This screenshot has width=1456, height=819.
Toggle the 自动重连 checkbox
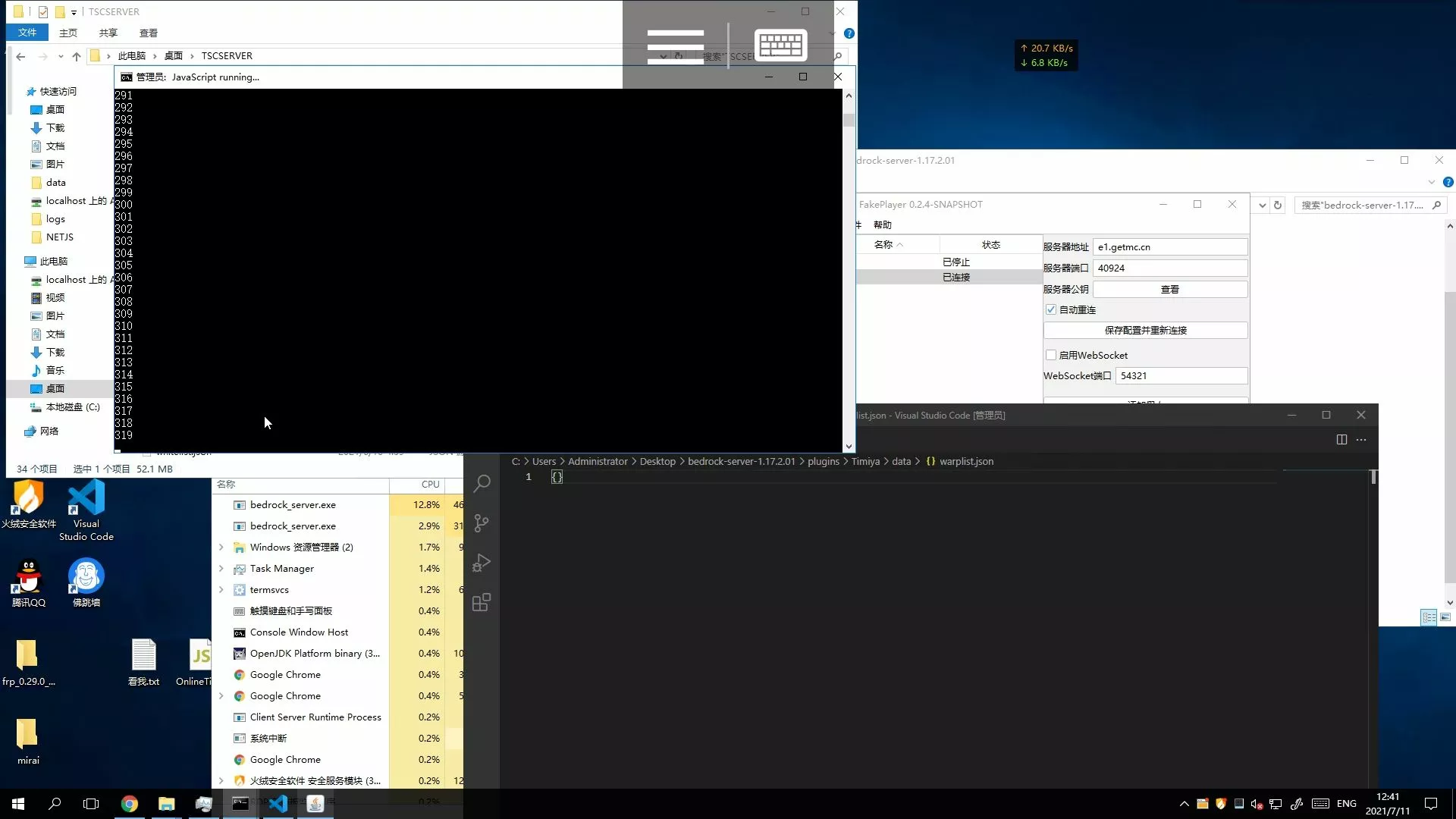pos(1051,309)
